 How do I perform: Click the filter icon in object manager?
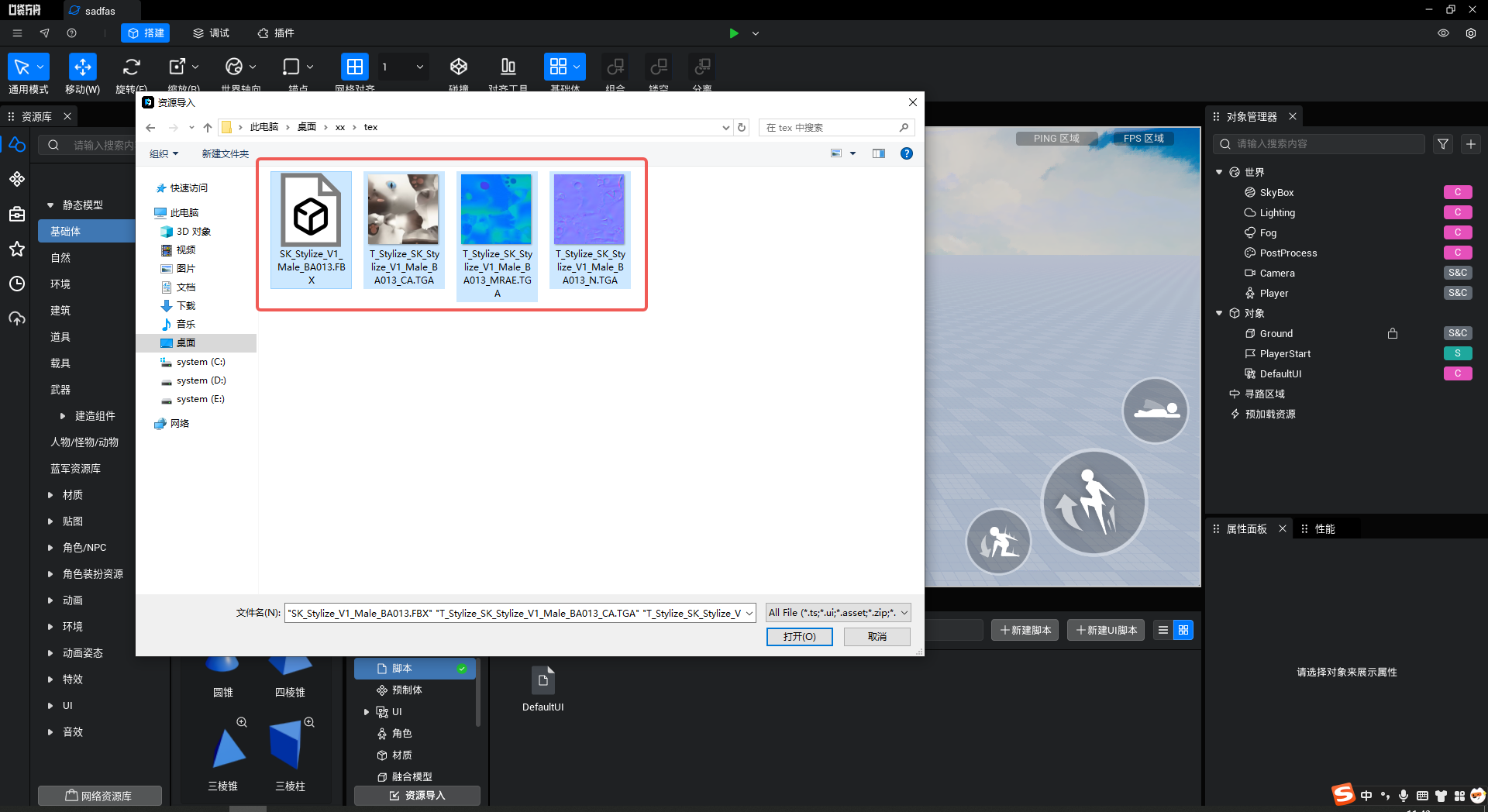coord(1442,144)
